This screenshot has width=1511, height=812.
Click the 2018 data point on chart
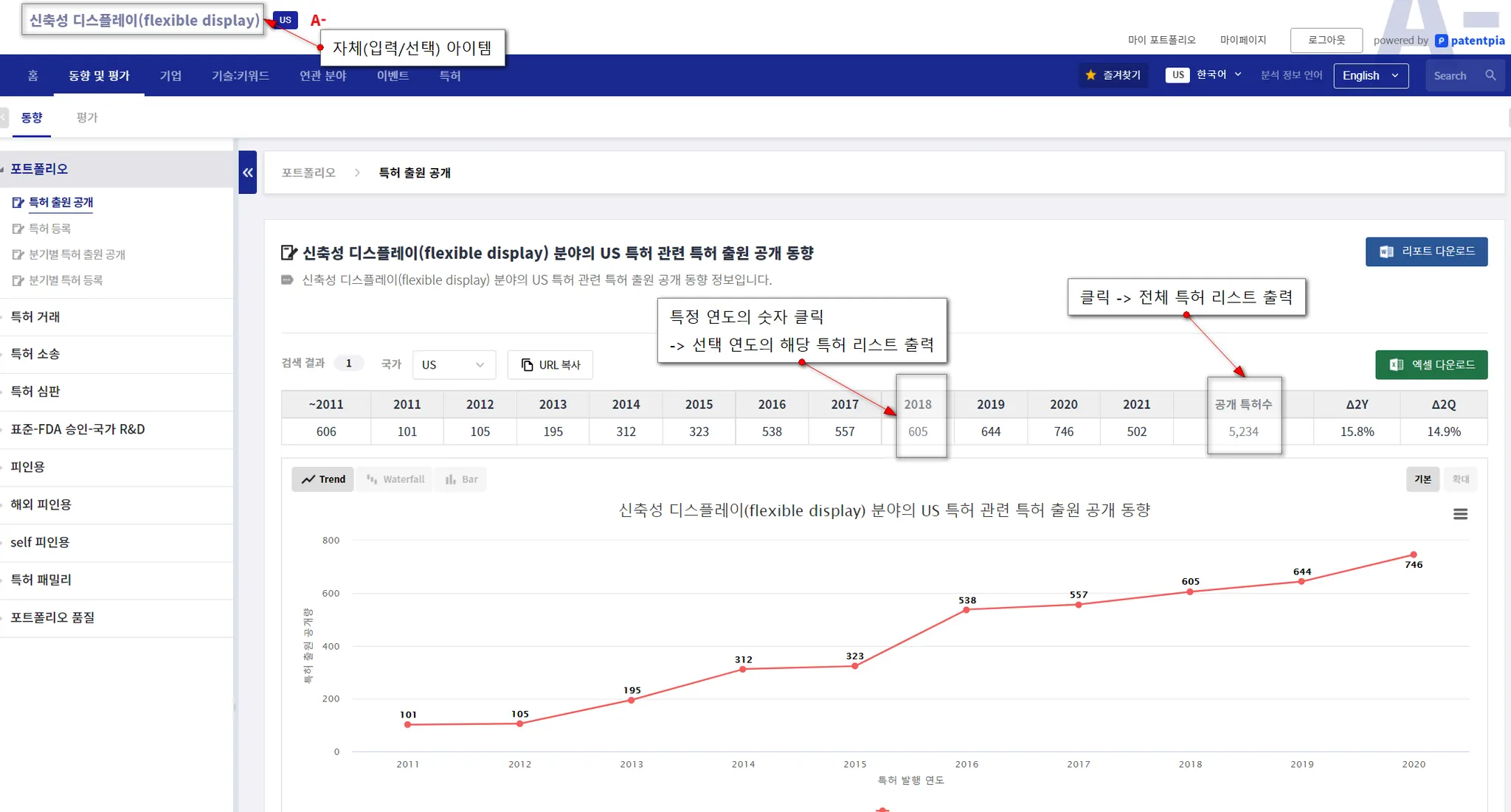[1189, 591]
